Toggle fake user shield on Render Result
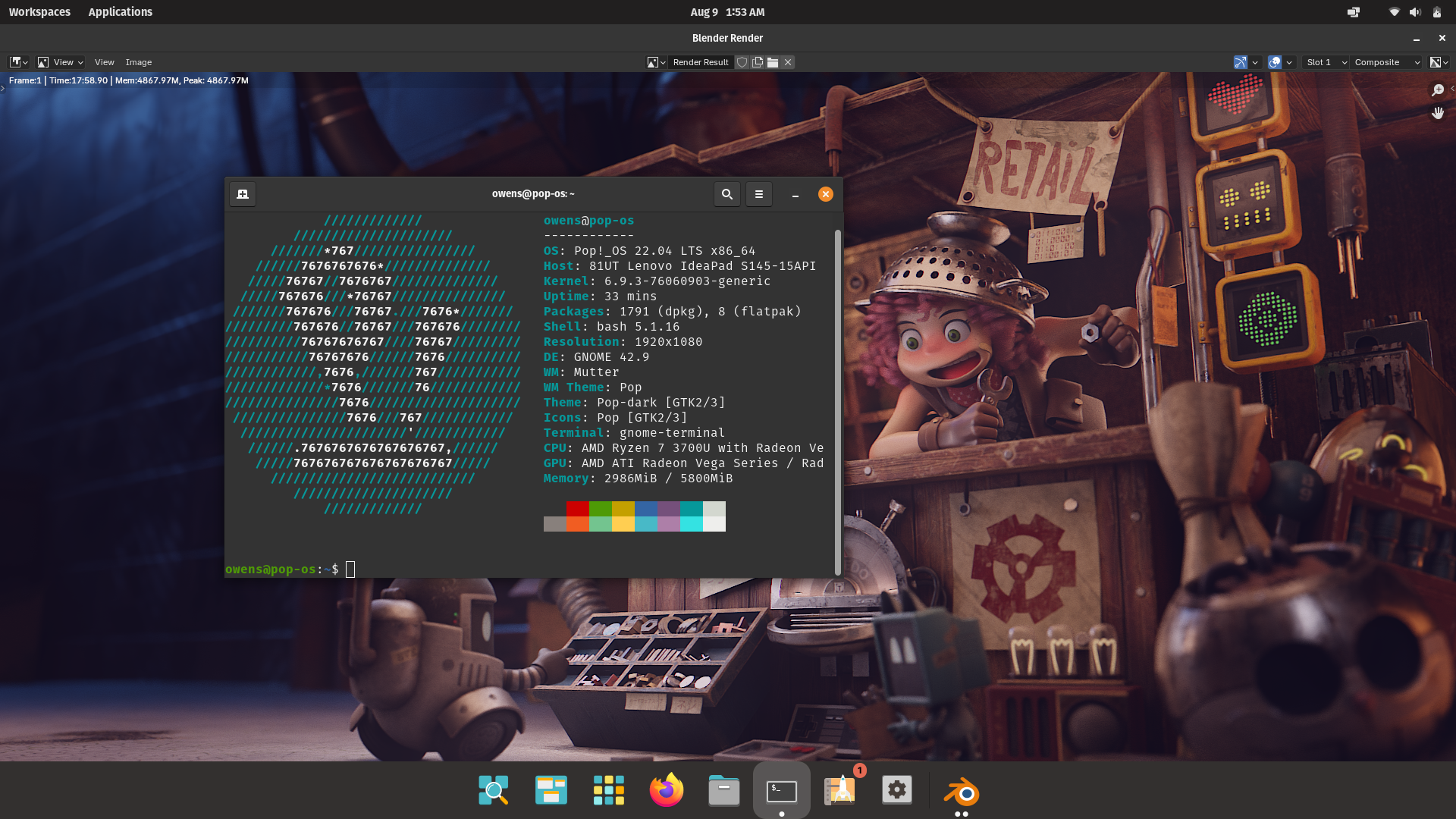Viewport: 1456px width, 819px height. (x=742, y=62)
